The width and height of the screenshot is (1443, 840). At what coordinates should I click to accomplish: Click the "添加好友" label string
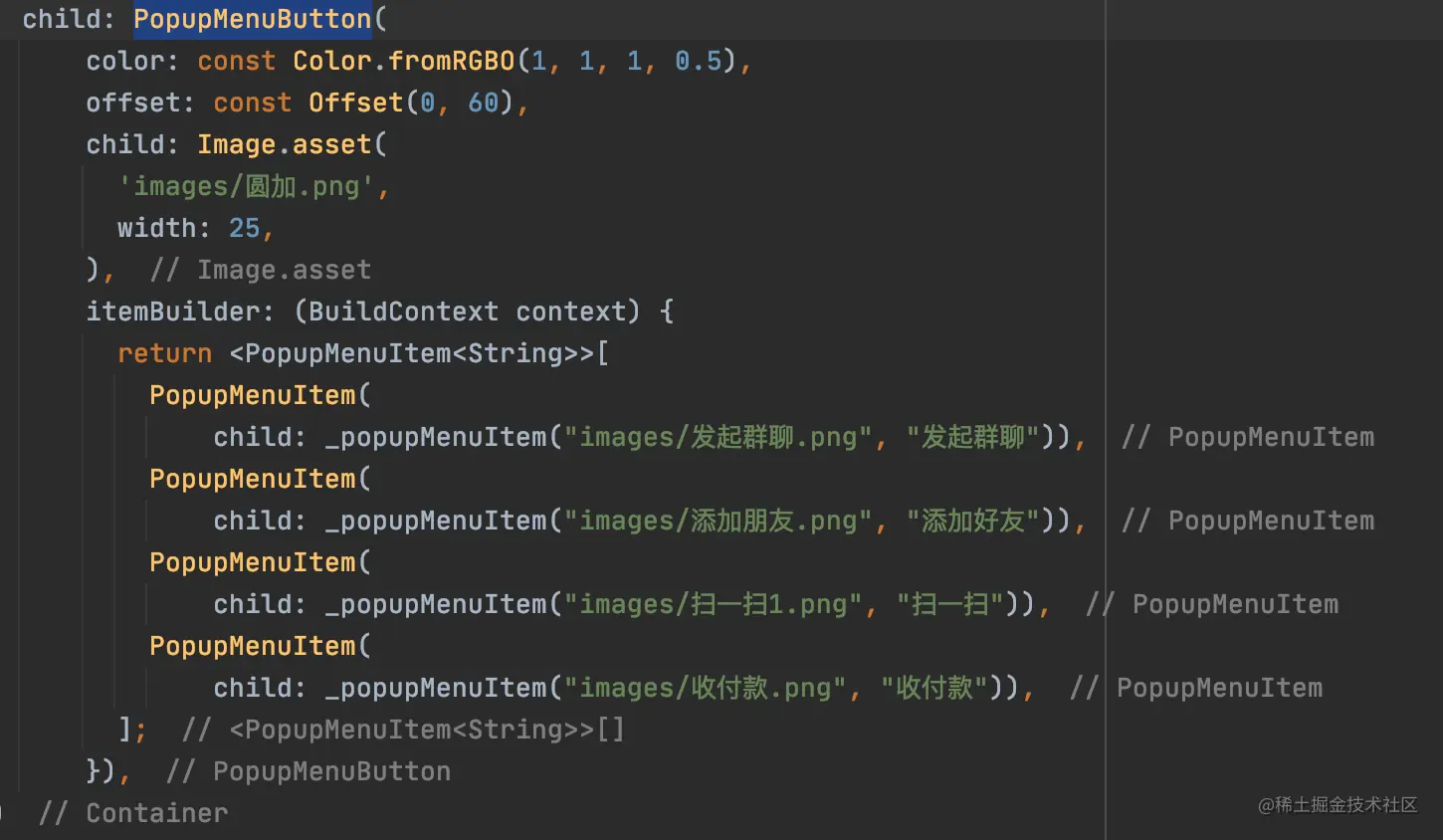coord(973,521)
